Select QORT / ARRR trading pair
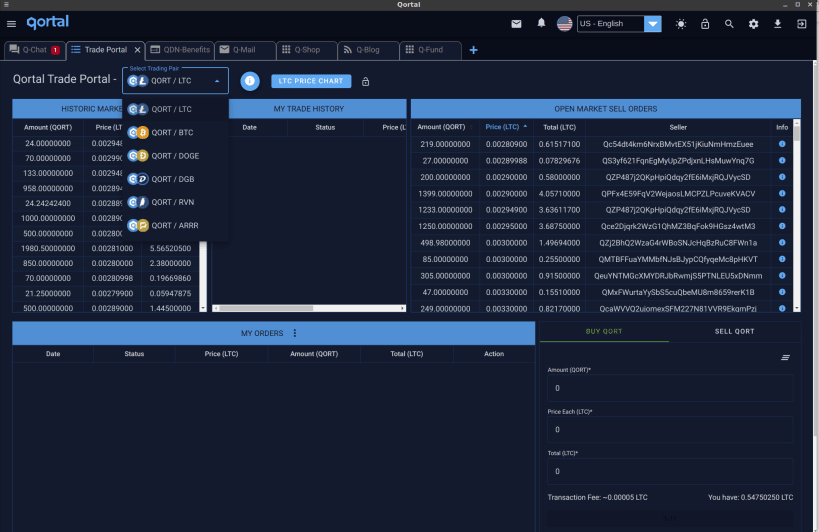 [x=176, y=226]
